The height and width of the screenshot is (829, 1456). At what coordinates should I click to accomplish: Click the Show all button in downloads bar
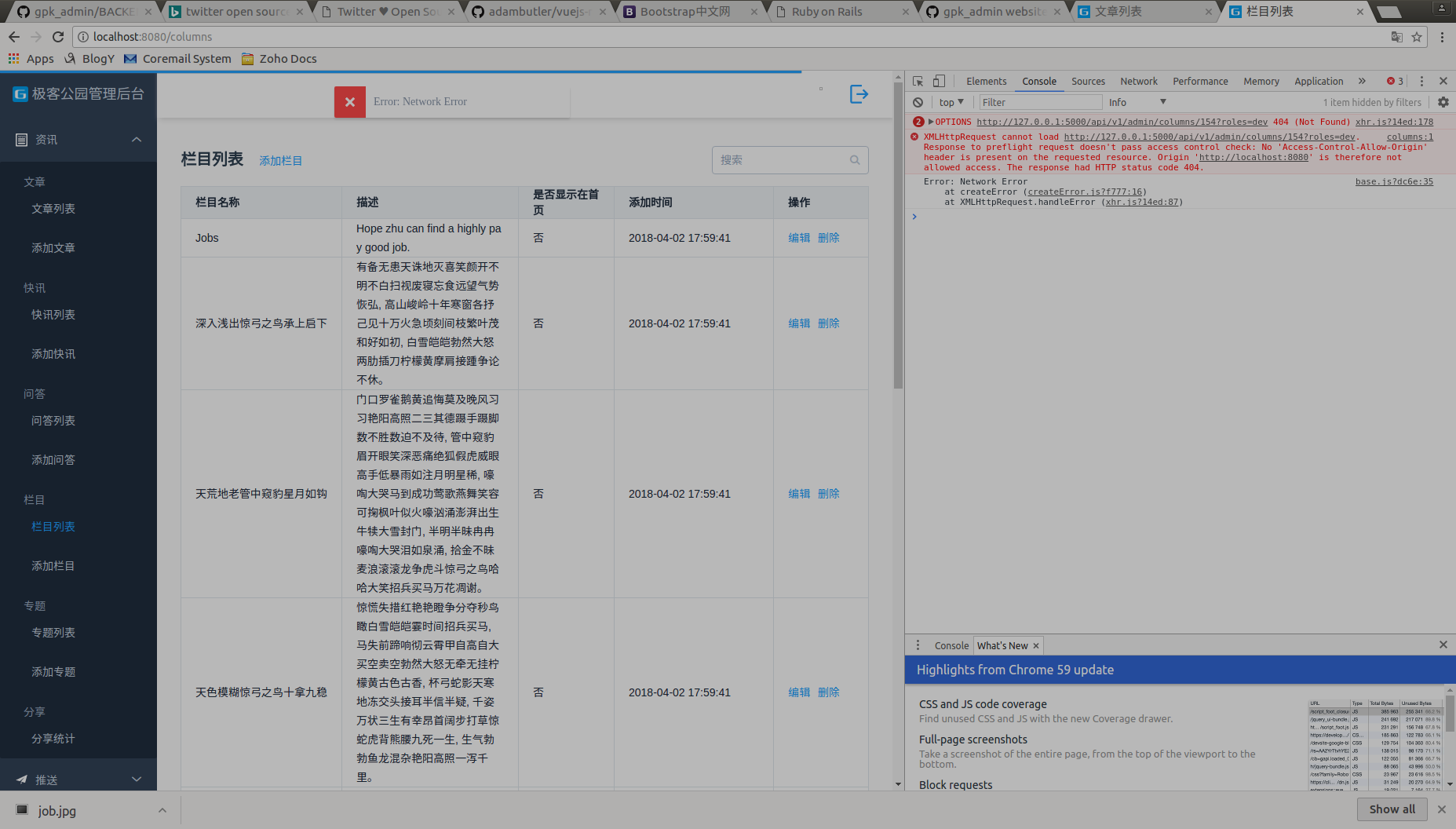(x=1391, y=809)
